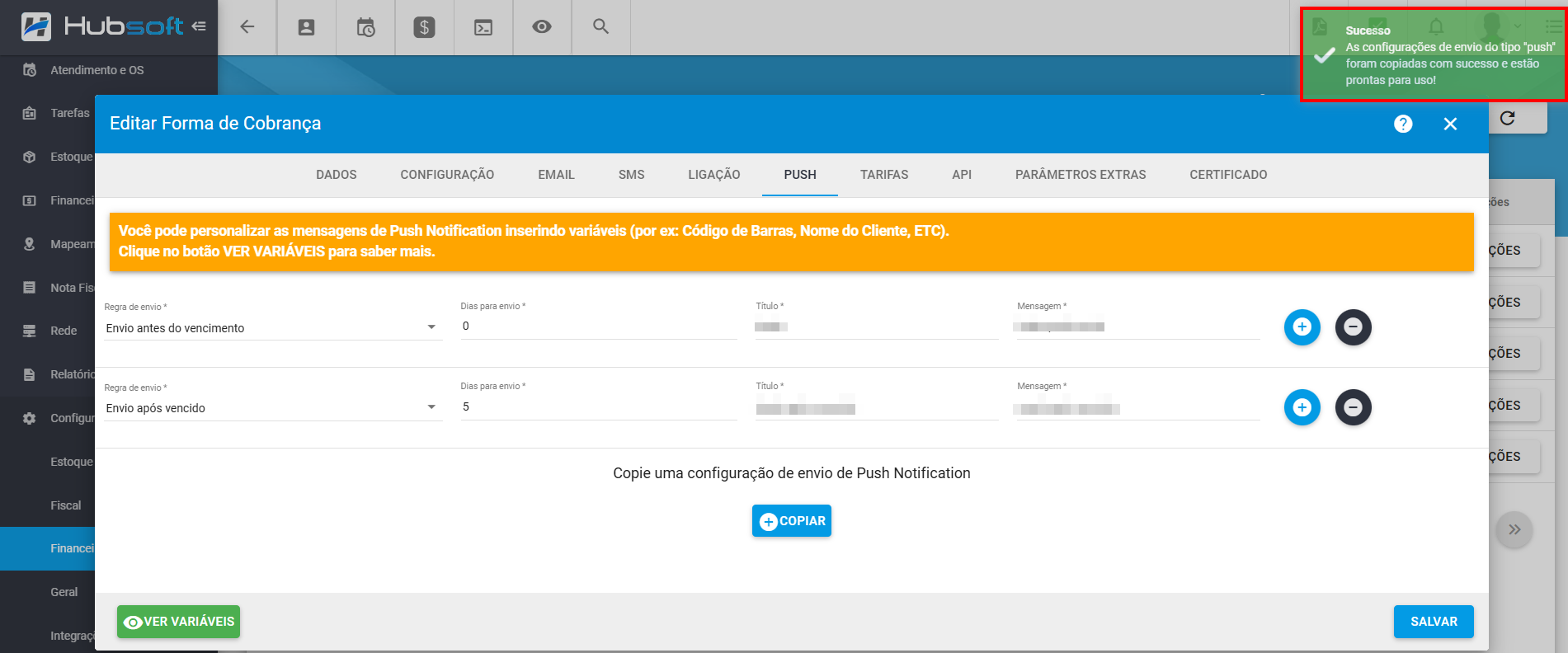Image resolution: width=1568 pixels, height=653 pixels.
Task: Remove the Envio após vencido rule
Action: click(x=1354, y=407)
